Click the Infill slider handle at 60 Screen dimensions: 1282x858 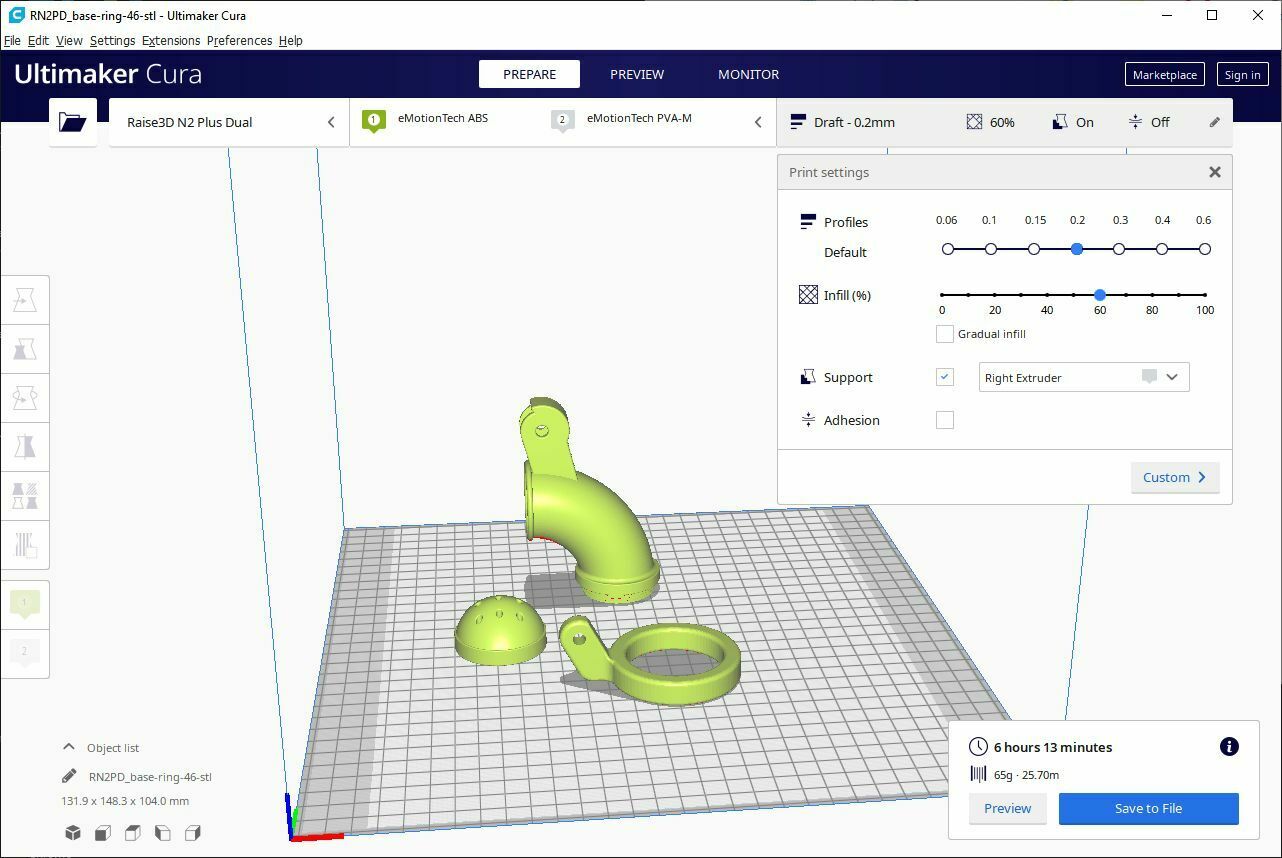tap(1100, 295)
